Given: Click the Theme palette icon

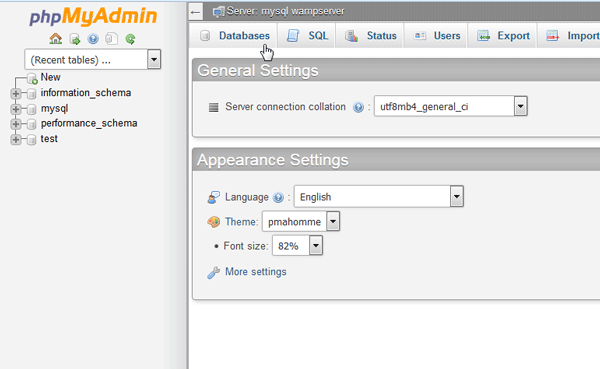Looking at the screenshot, I should 214,222.
